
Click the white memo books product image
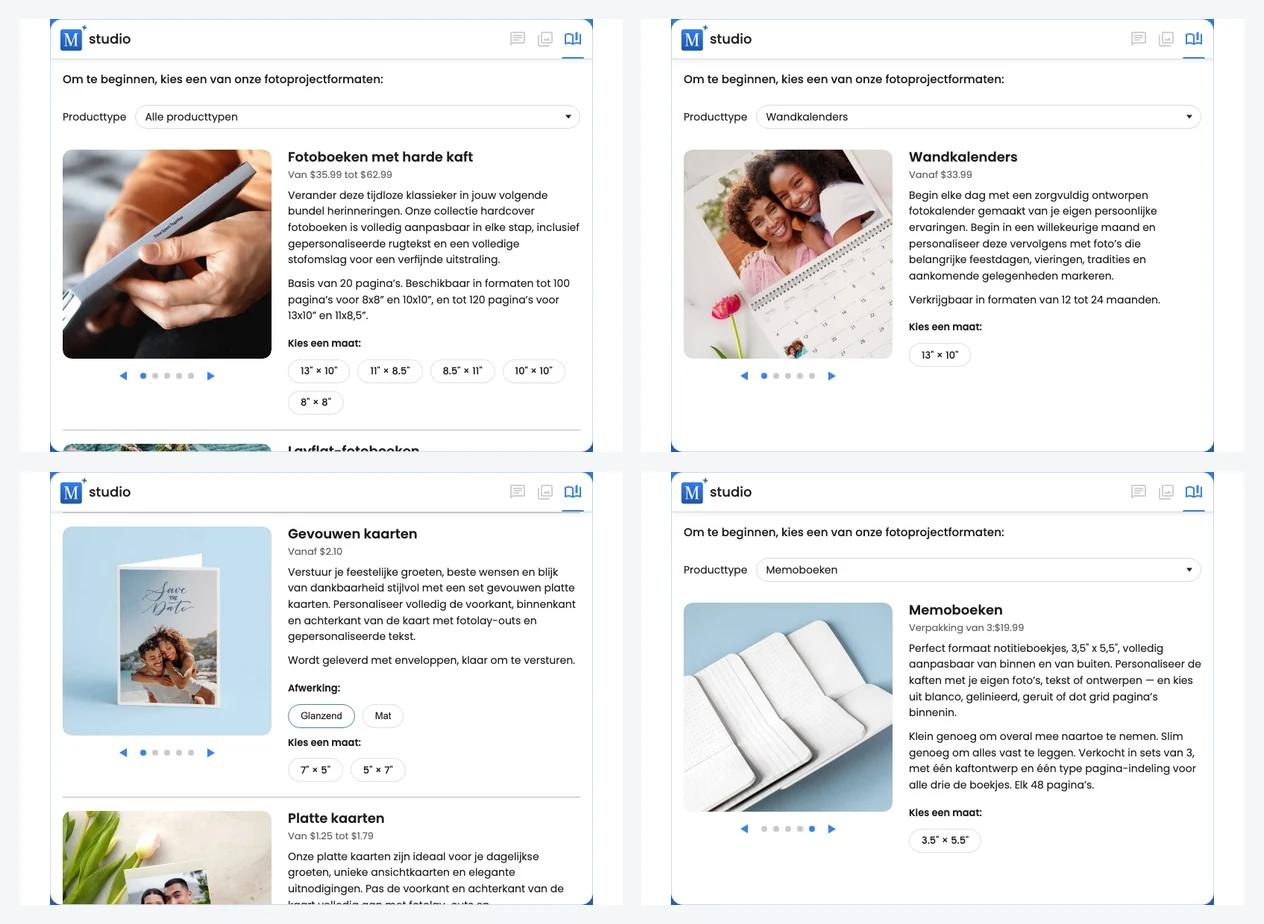pyautogui.click(x=788, y=707)
